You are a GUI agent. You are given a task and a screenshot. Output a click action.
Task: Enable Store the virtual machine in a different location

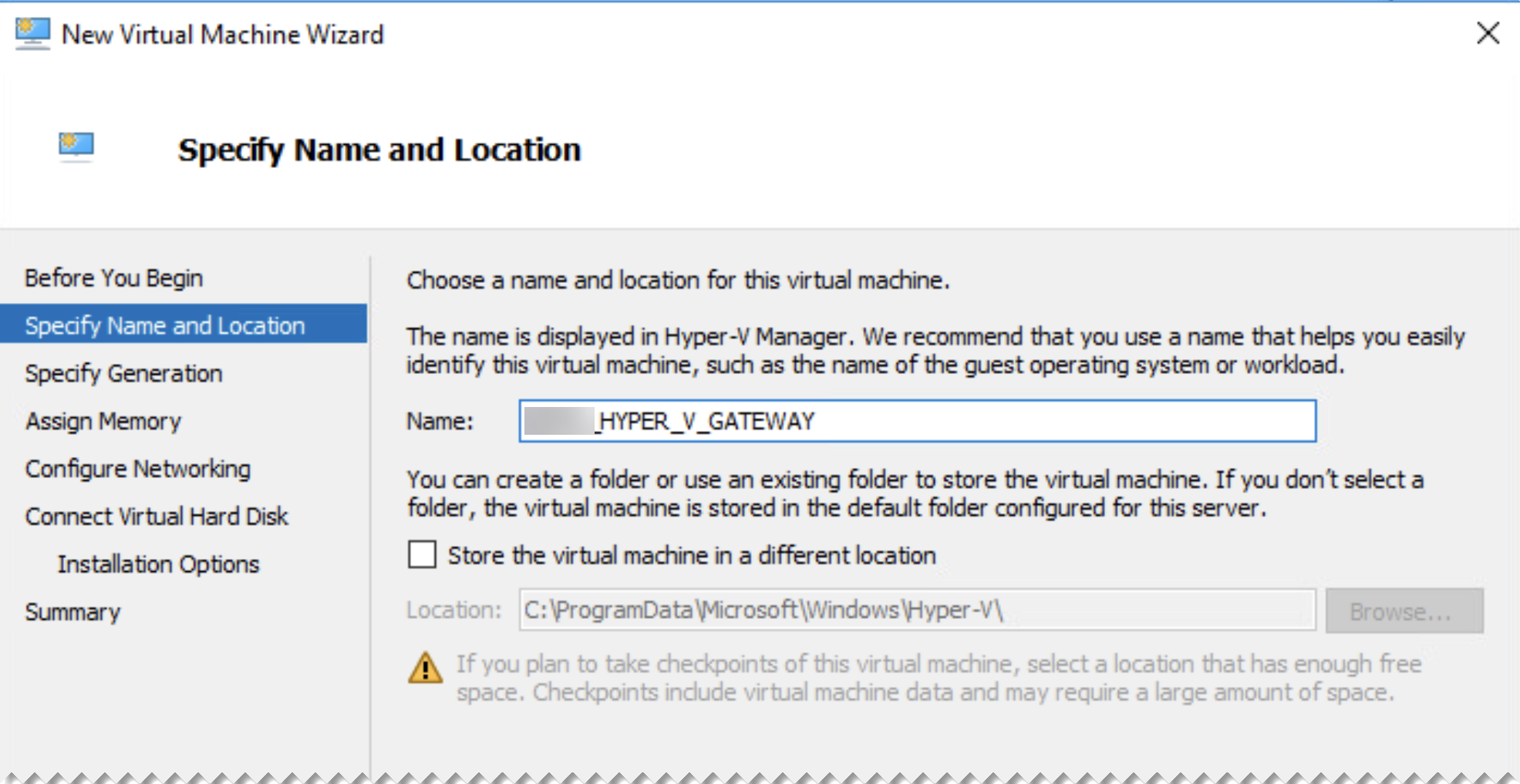click(x=421, y=554)
